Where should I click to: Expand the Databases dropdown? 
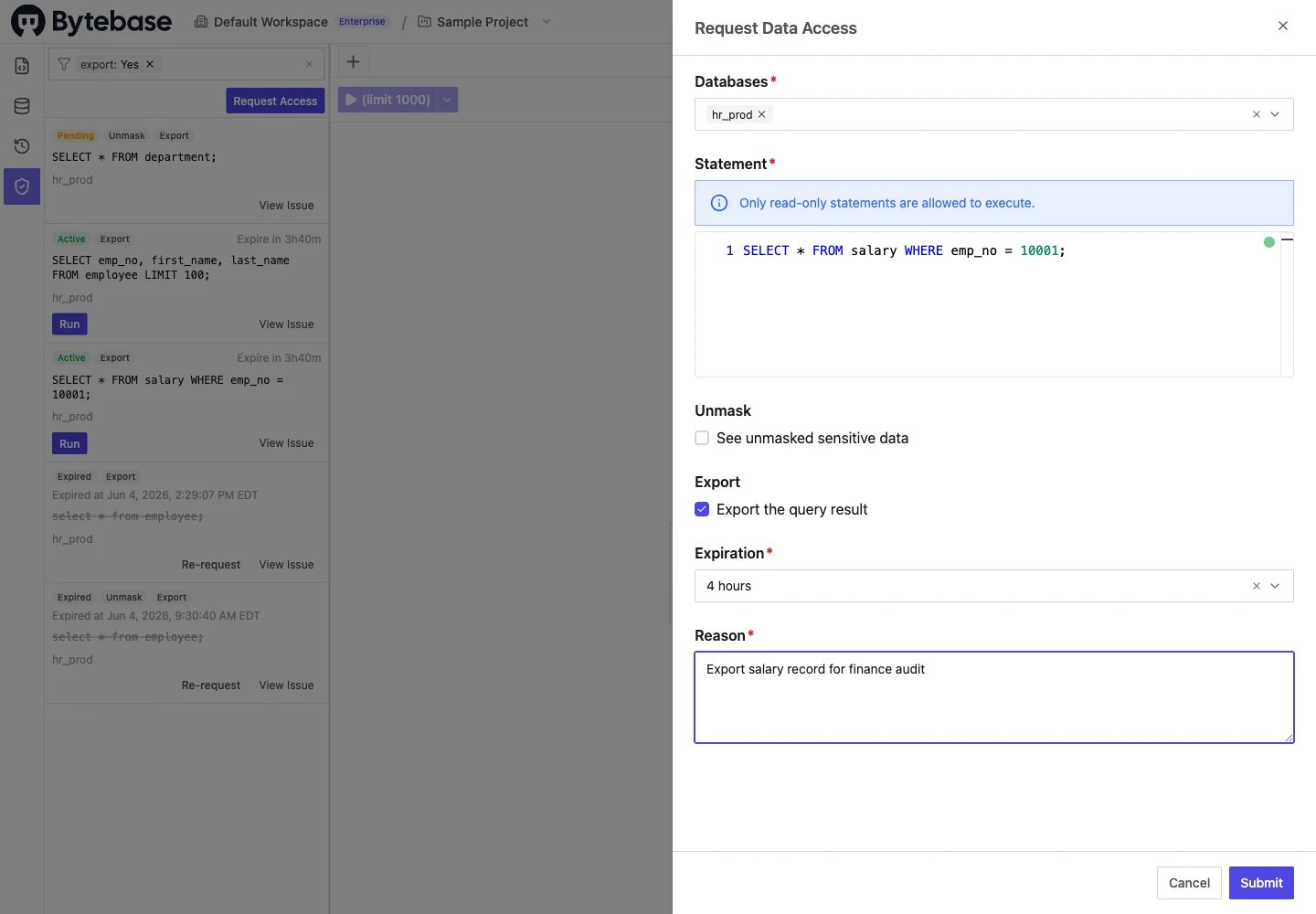point(1275,114)
